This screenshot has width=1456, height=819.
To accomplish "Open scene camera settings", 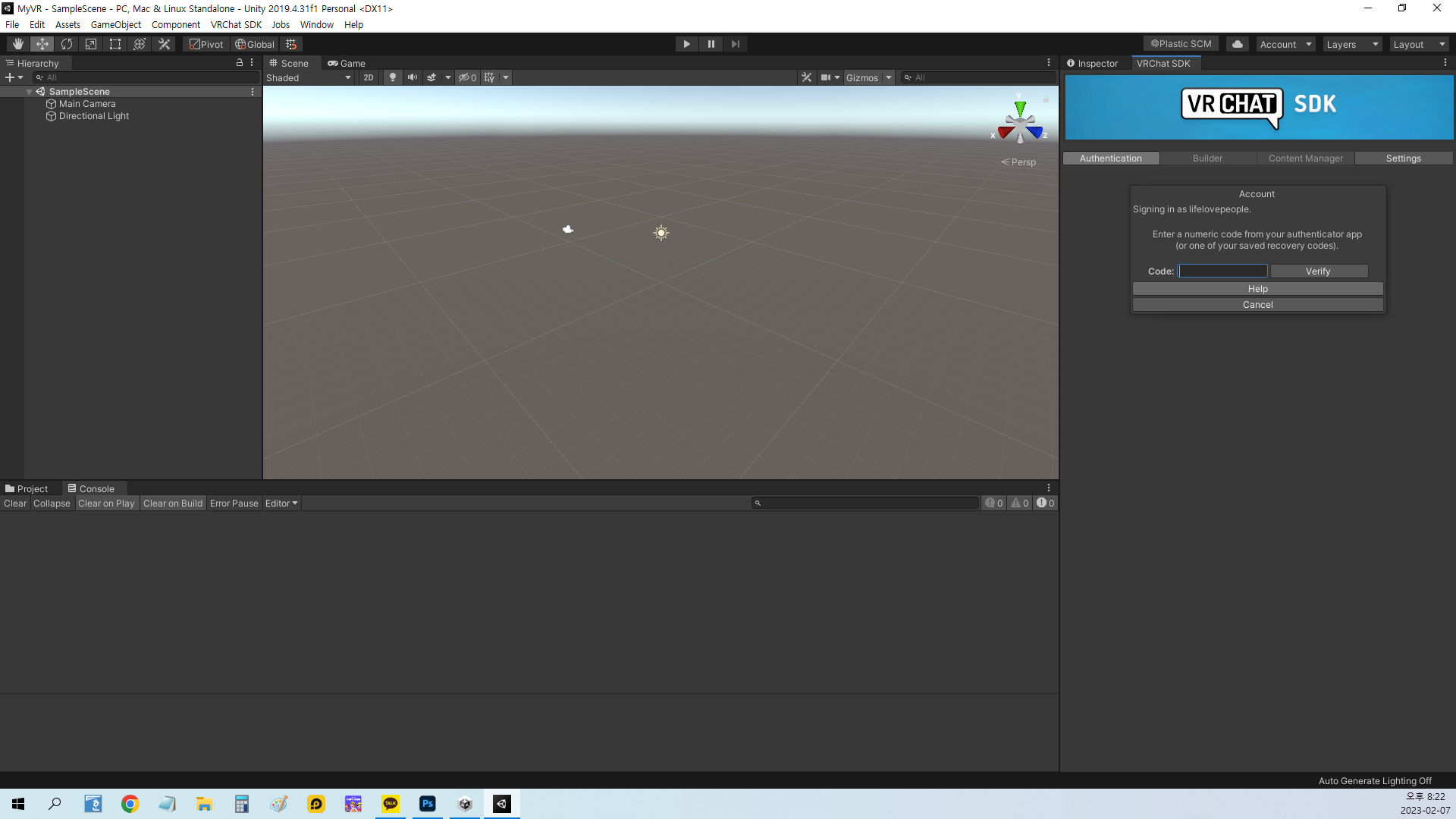I will [x=830, y=77].
